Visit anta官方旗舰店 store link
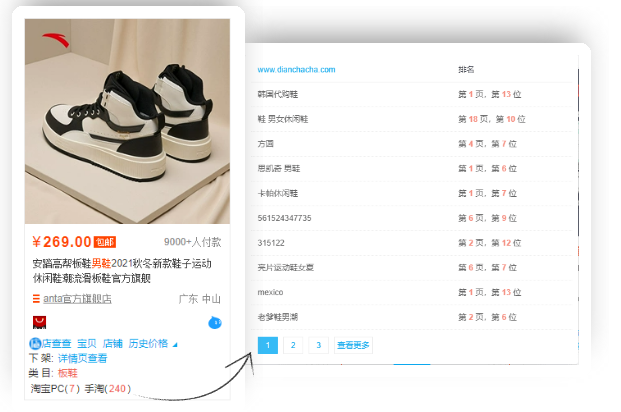621x412 pixels. 77,298
